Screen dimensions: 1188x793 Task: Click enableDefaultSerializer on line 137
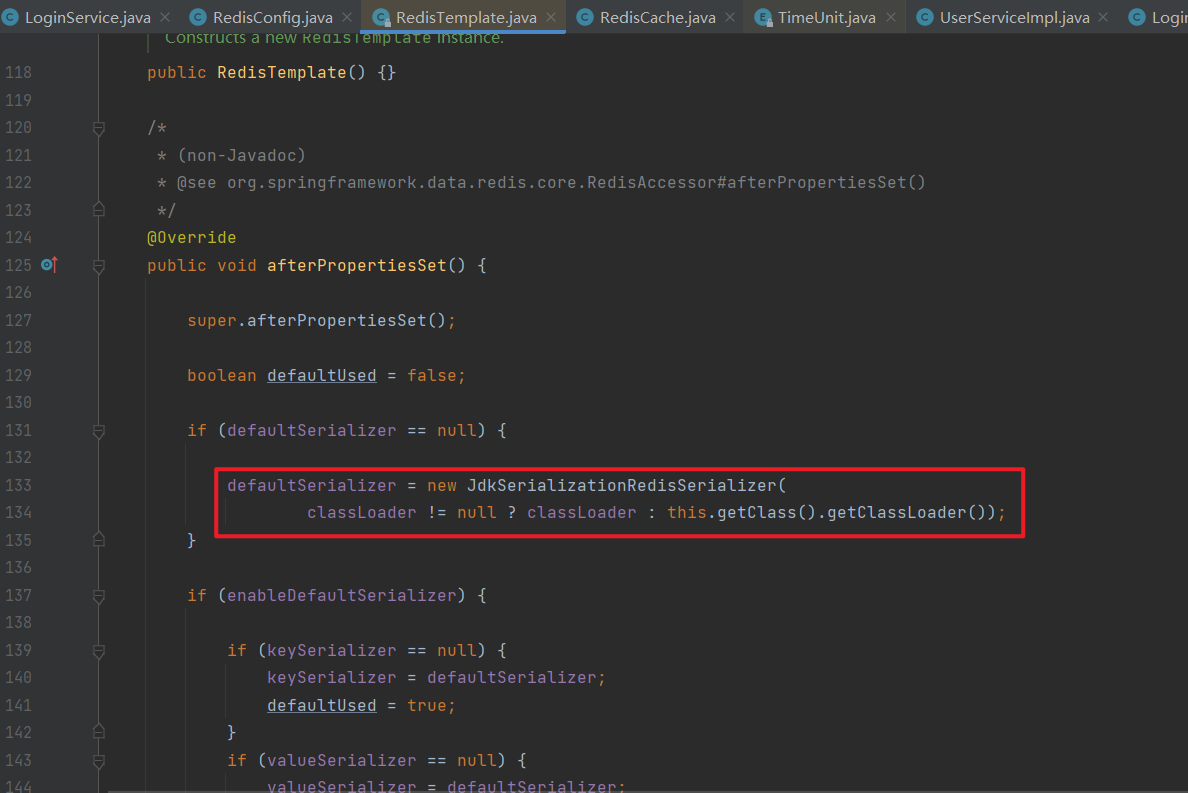pos(342,596)
